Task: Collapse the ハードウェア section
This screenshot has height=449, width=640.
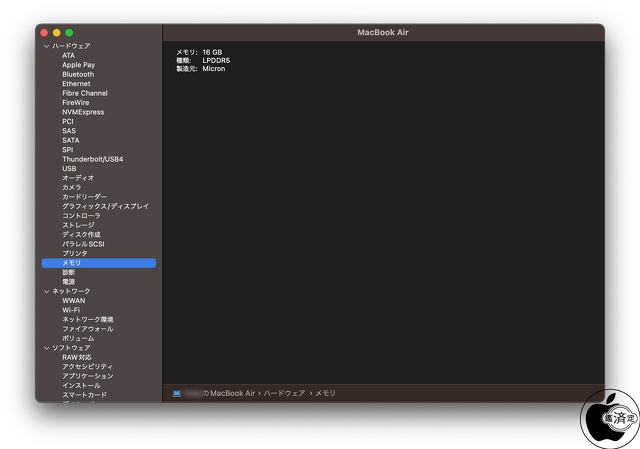Action: pyautogui.click(x=46, y=46)
